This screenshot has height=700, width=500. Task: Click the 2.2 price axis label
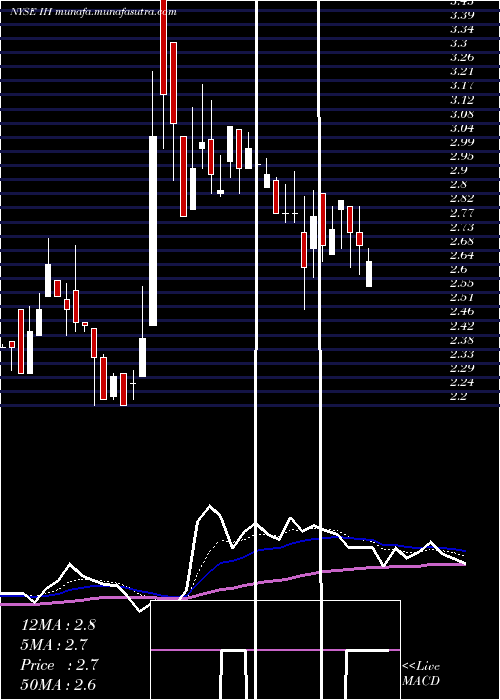tap(459, 396)
